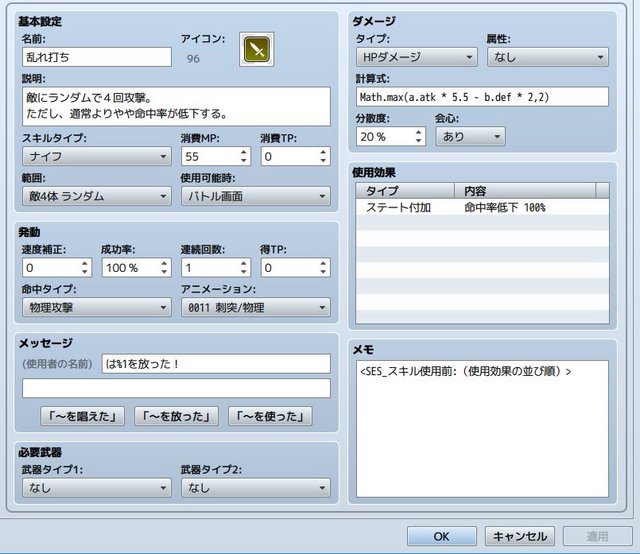This screenshot has height=554, width=640.
Task: Click the キャンセル button
Action: pos(520,536)
